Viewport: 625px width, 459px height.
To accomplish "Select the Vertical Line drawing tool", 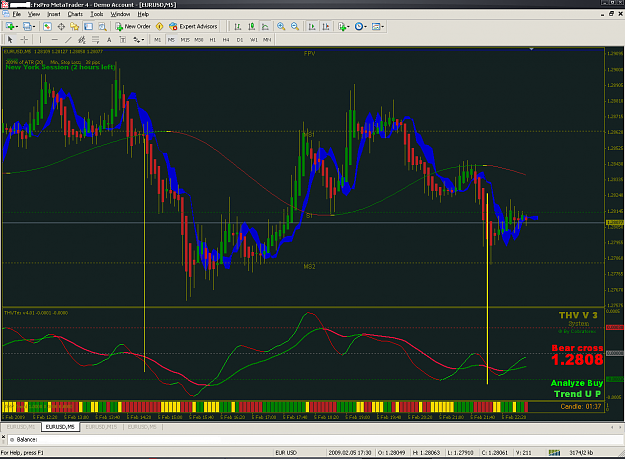I will coord(40,39).
